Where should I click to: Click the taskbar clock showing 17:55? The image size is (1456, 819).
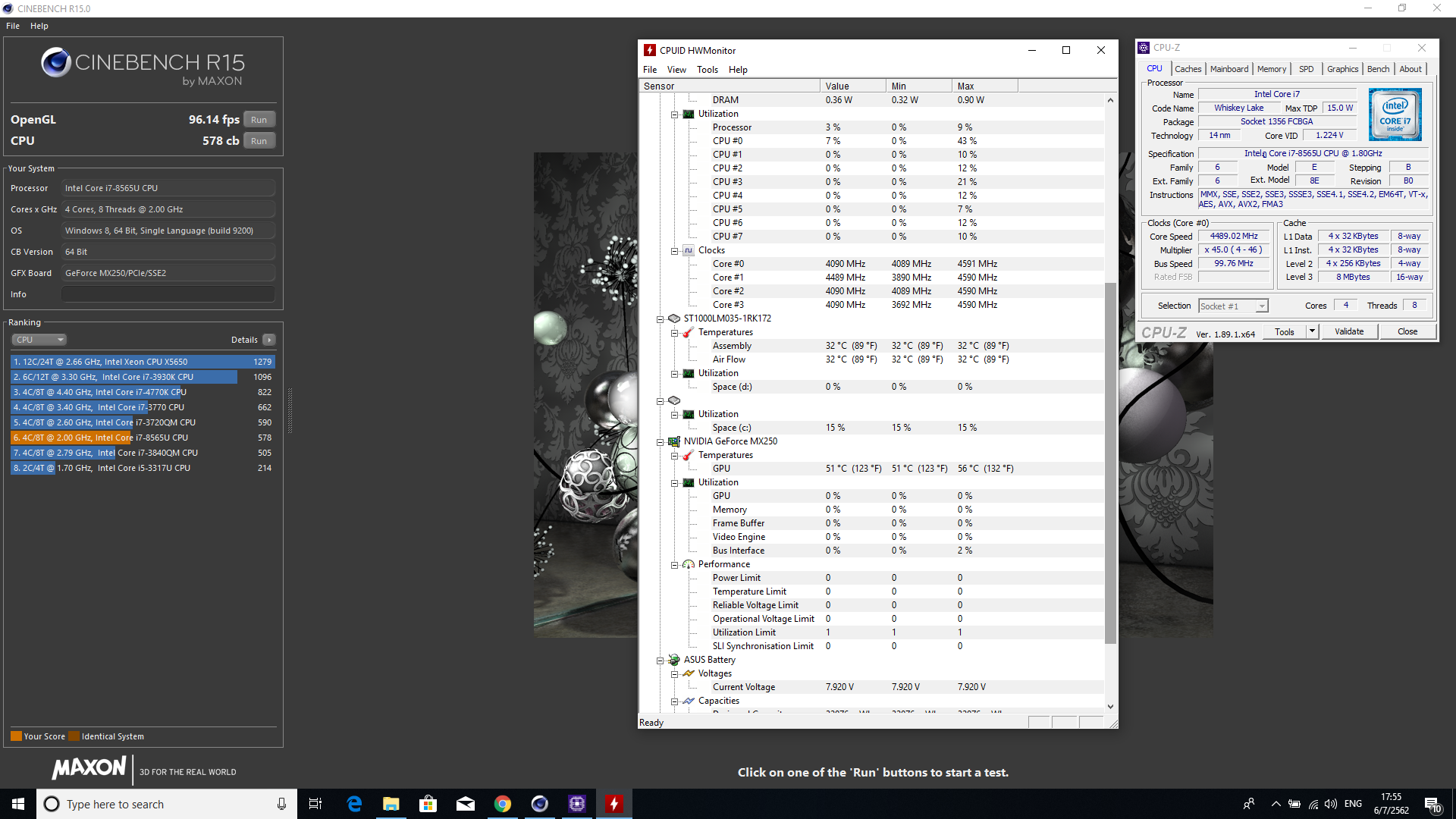tap(1391, 804)
